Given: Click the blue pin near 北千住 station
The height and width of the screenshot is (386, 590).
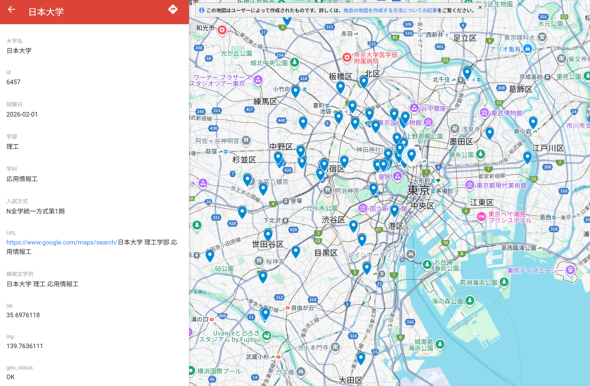Looking at the screenshot, I should (467, 73).
